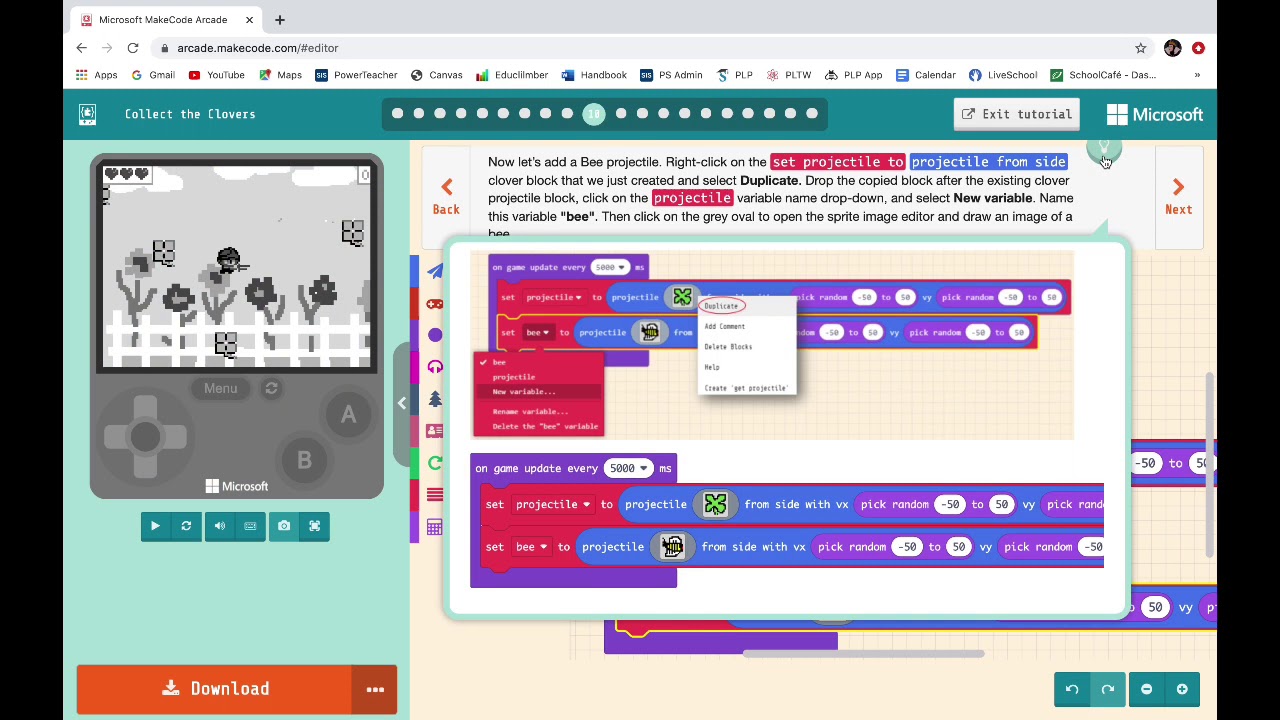1280x720 pixels.
Task: Open the Music category with headphones icon
Action: click(x=434, y=367)
